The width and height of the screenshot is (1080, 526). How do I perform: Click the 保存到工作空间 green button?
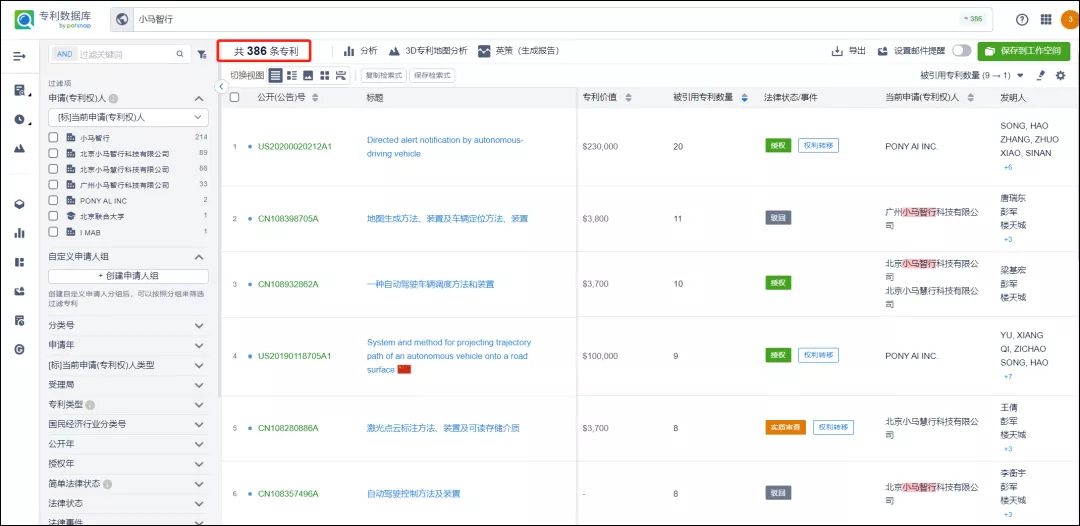click(1024, 51)
